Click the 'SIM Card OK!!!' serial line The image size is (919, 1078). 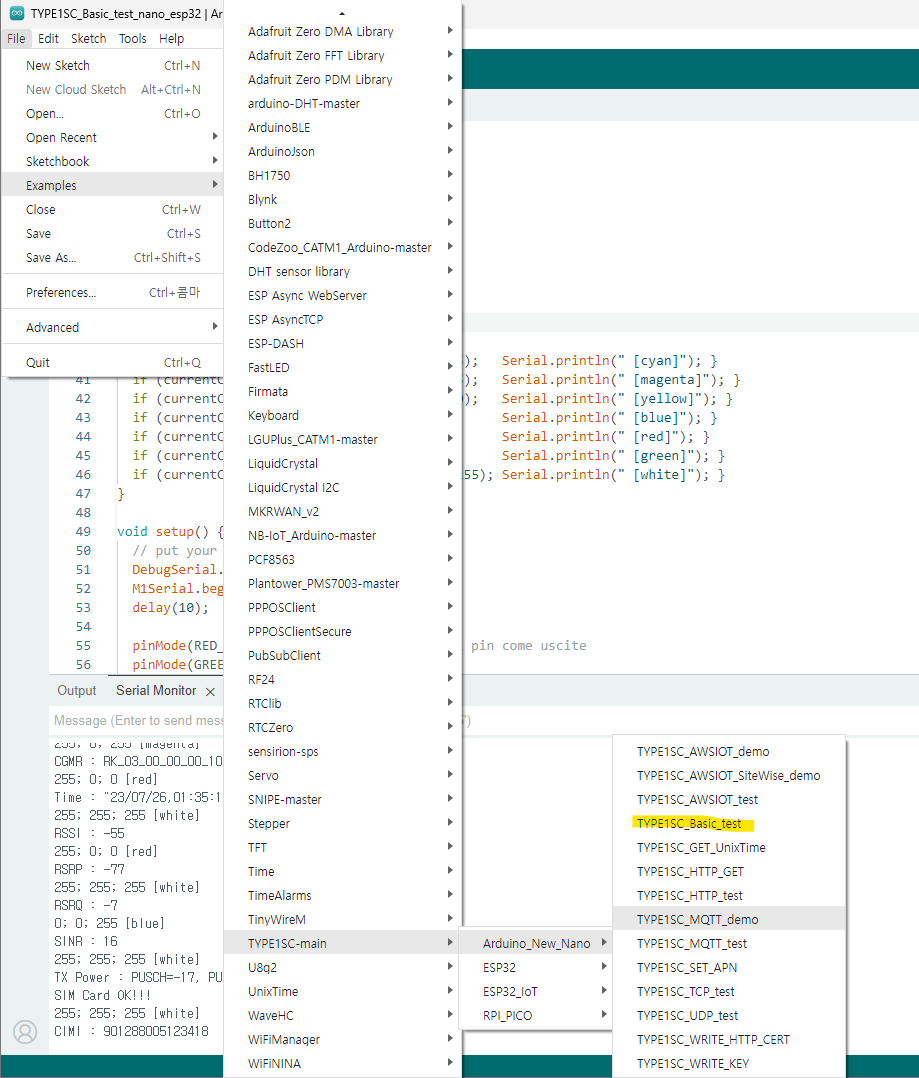[102, 996]
